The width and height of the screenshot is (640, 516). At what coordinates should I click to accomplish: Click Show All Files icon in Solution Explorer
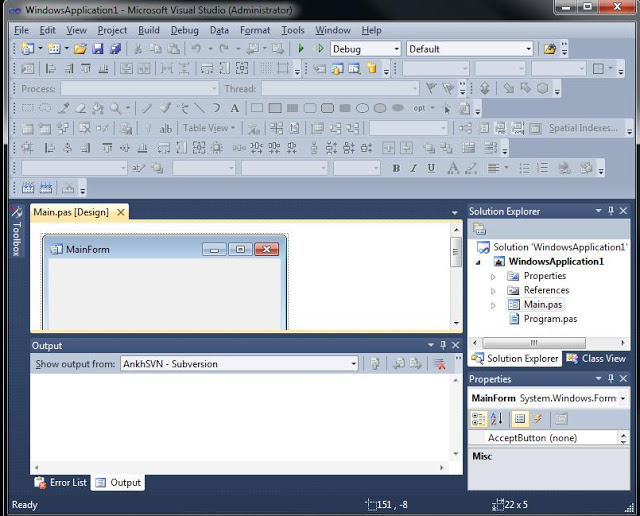(480, 229)
